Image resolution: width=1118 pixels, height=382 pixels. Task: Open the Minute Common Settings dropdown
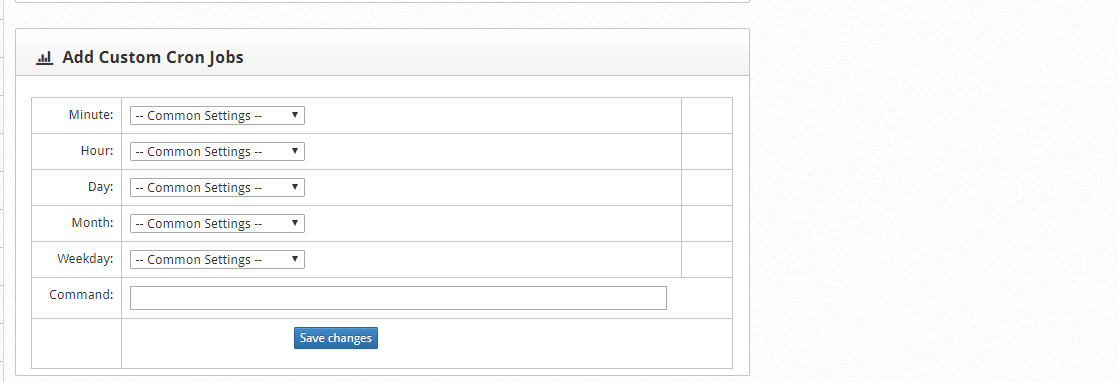click(x=217, y=115)
